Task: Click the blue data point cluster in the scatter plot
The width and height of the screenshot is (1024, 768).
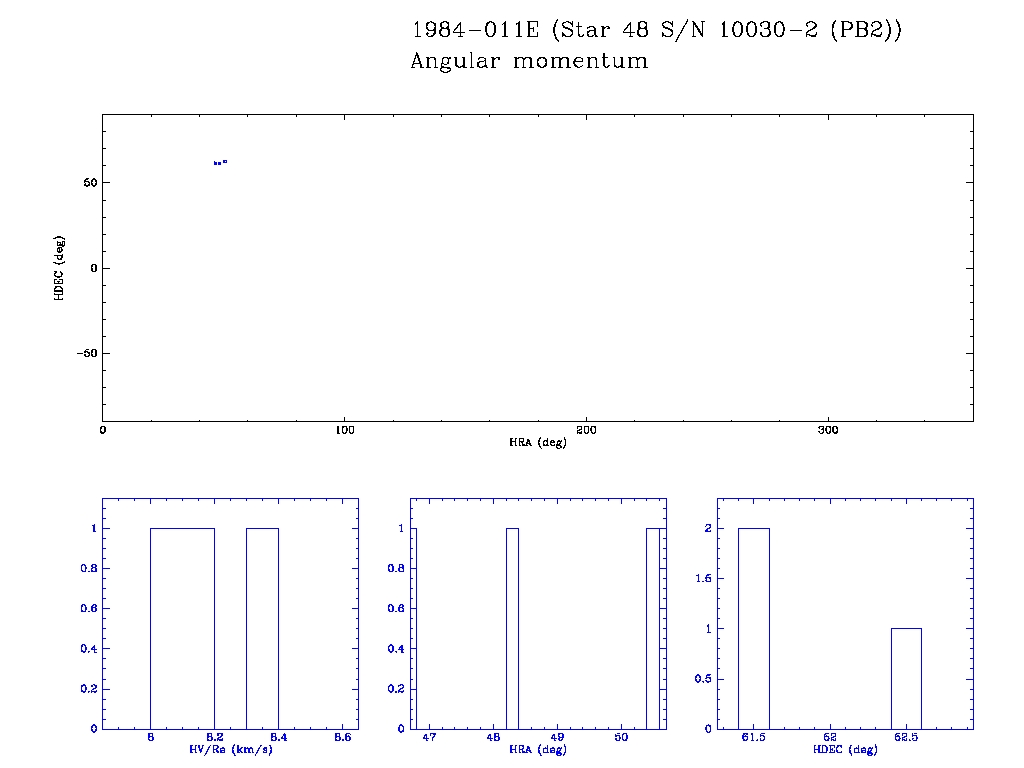Action: (220, 162)
